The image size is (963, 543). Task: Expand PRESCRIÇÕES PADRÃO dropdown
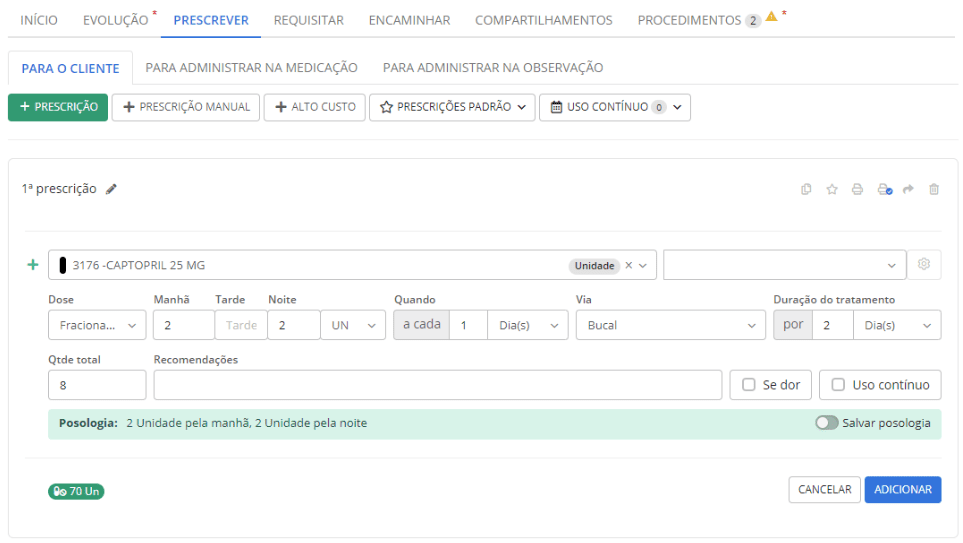[x=452, y=107]
